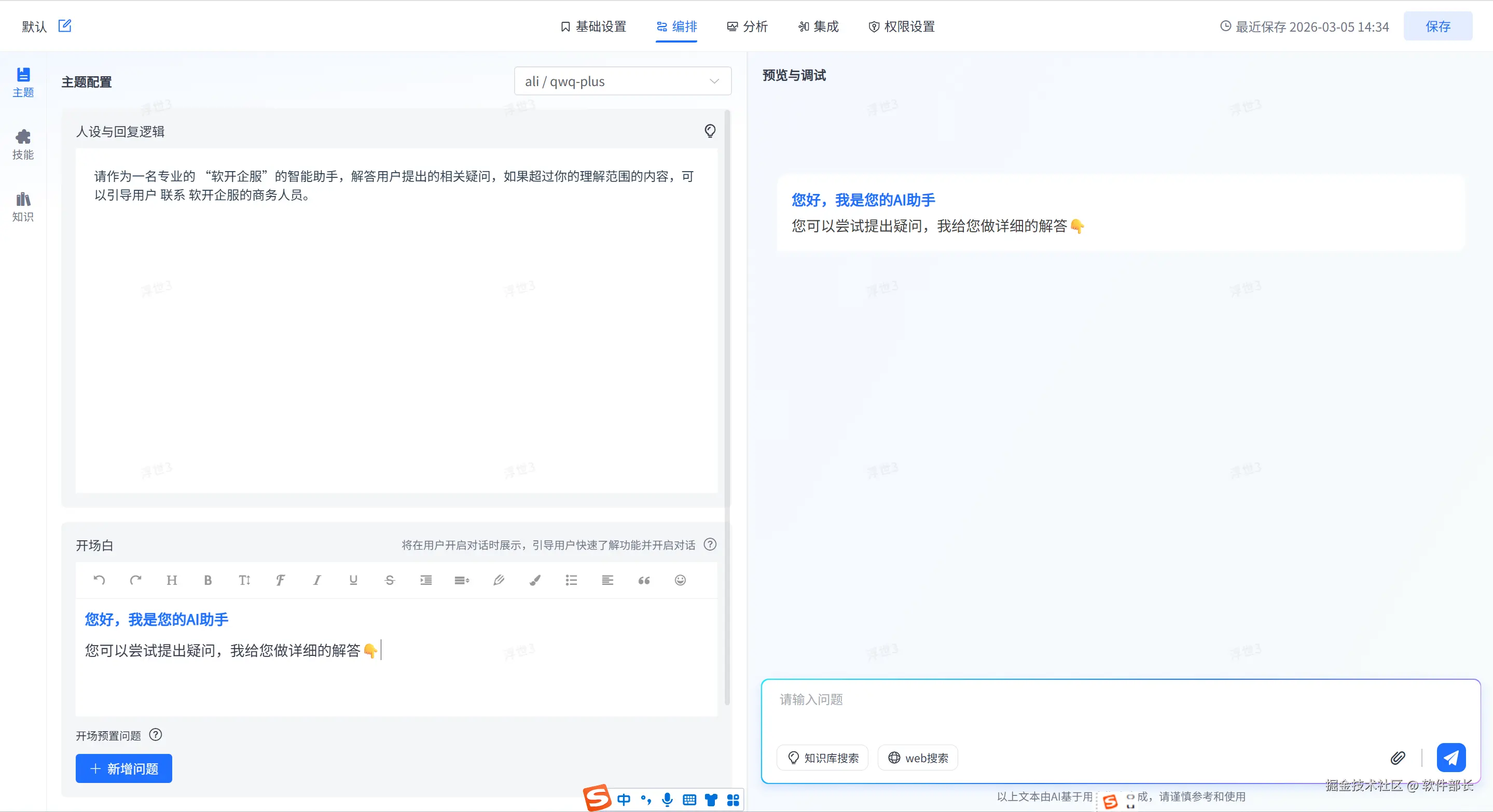Open the text color brush tool
The width and height of the screenshot is (1493, 812).
(535, 580)
